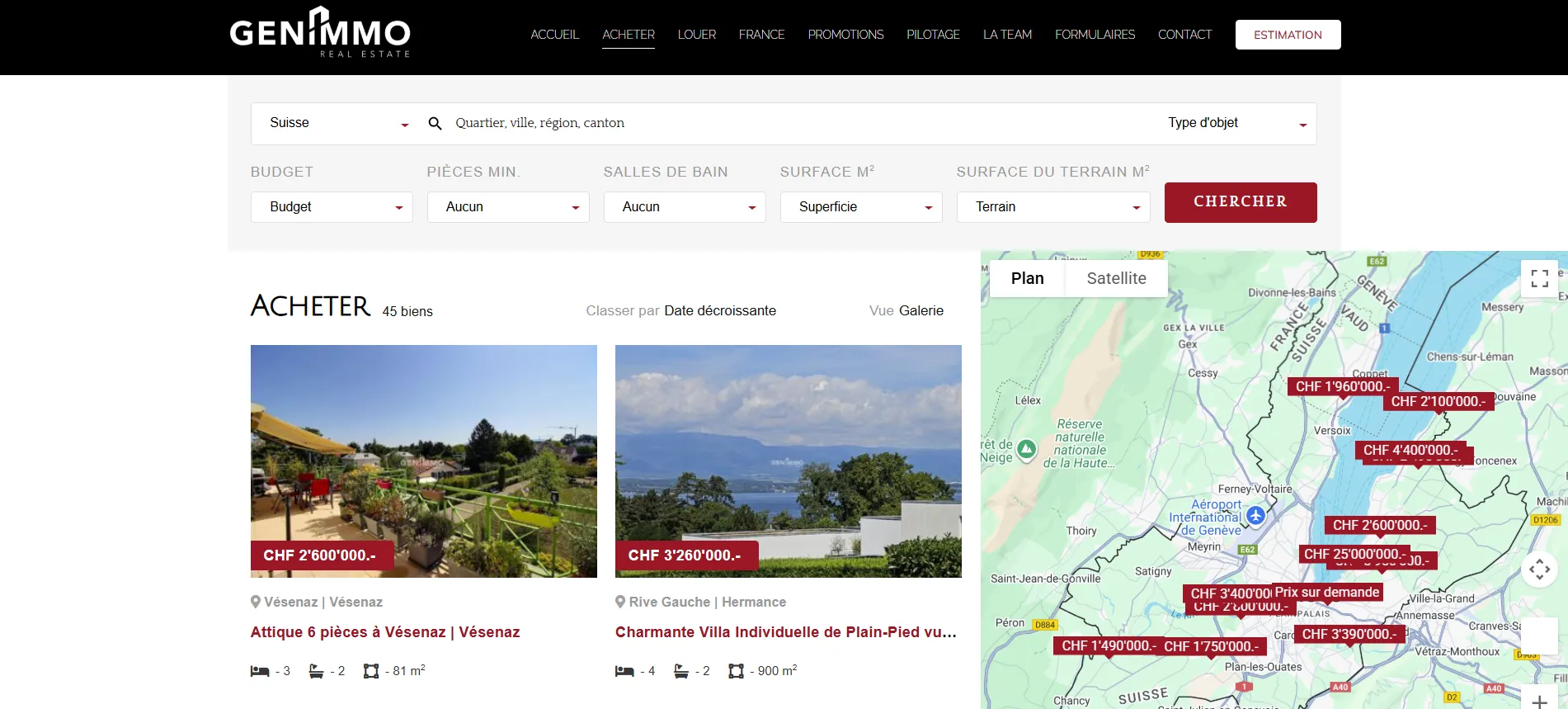Click the CHERCHER search button

(x=1241, y=202)
